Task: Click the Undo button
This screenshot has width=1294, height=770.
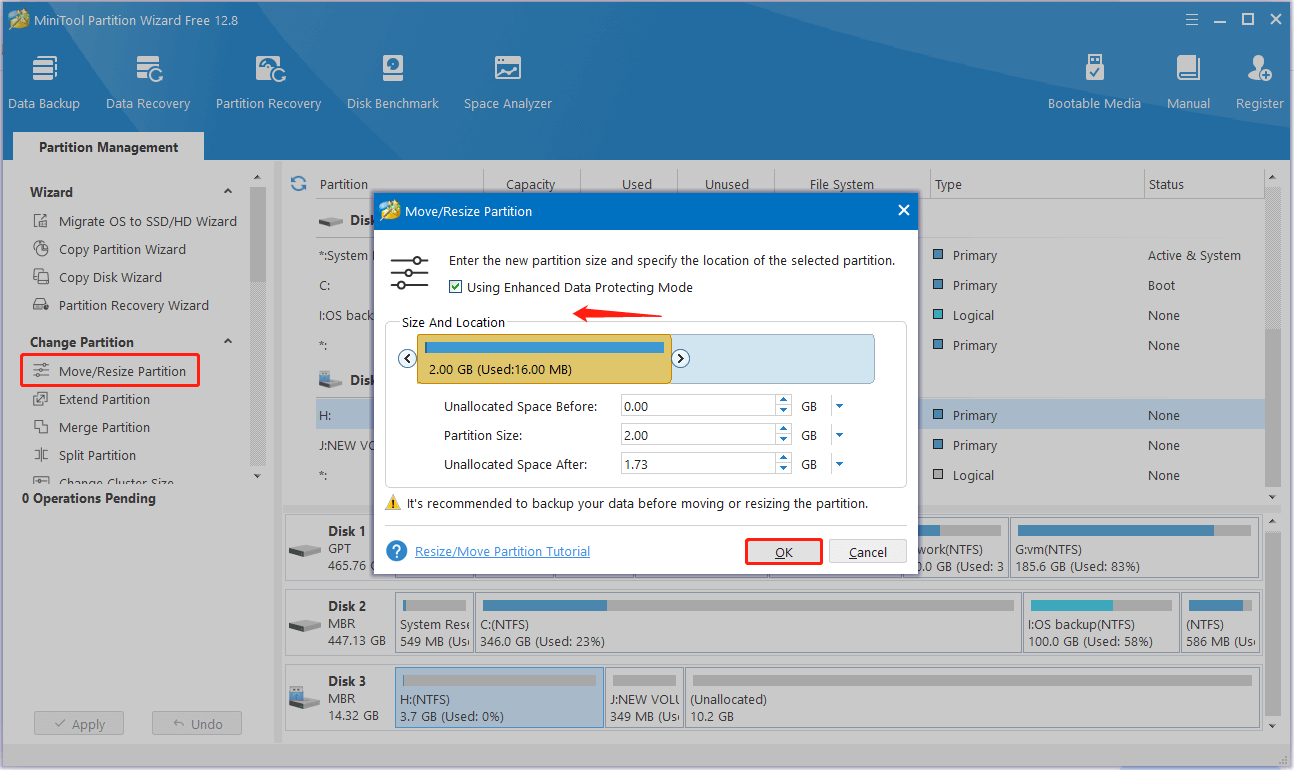Action: [x=196, y=724]
